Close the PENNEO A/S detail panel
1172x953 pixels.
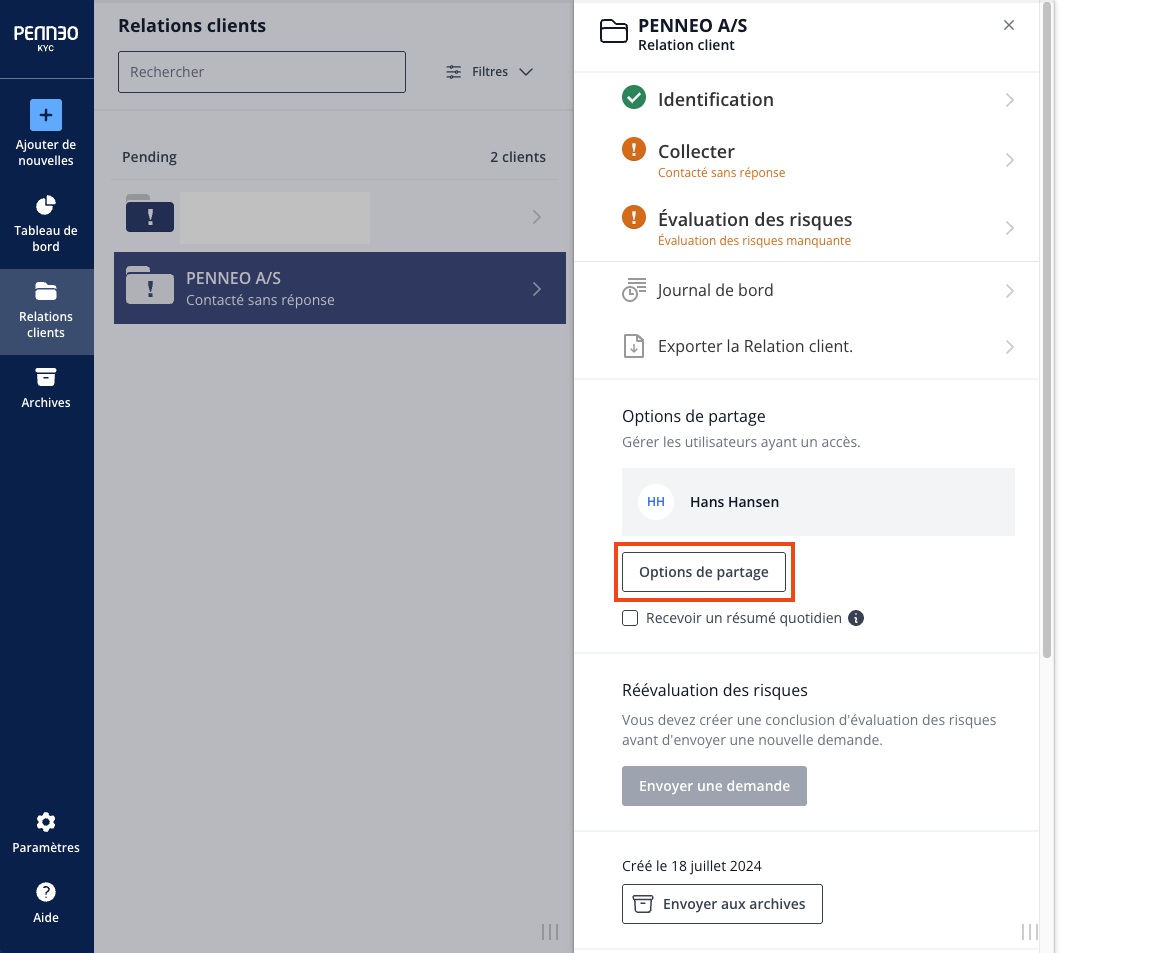1008,25
